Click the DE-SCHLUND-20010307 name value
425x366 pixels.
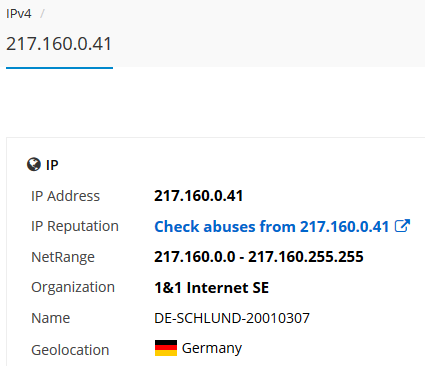pos(232,318)
